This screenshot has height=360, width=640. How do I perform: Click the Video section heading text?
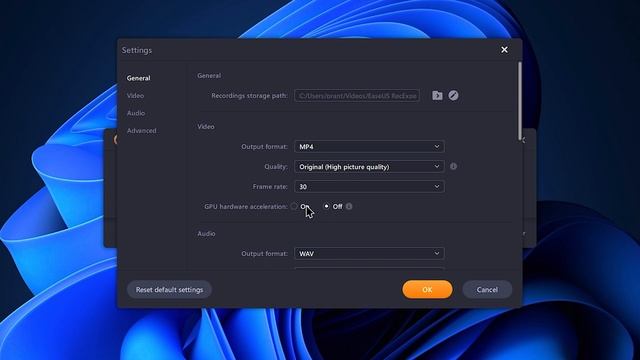point(206,127)
